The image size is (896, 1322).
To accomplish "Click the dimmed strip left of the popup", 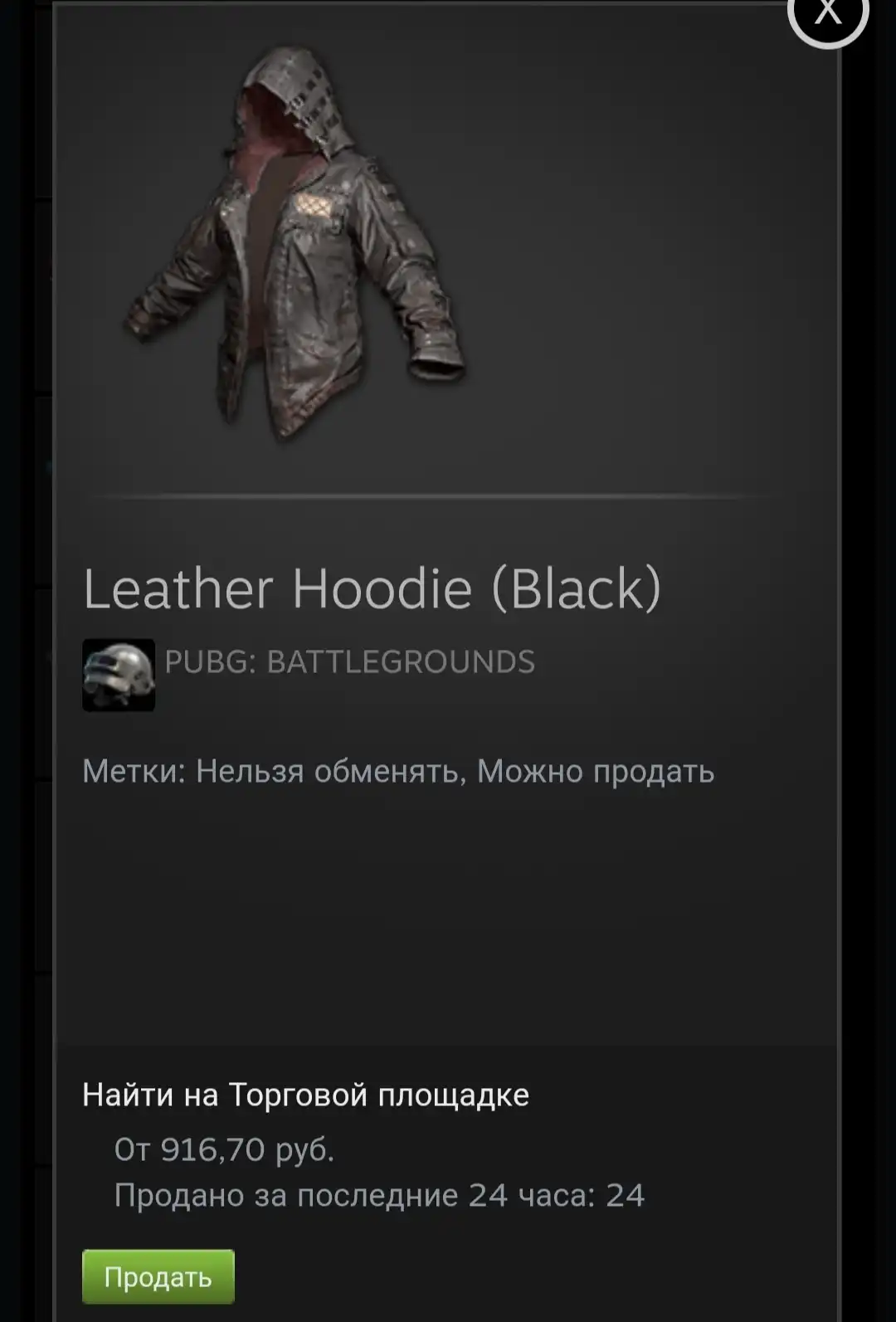I will tap(26, 664).
